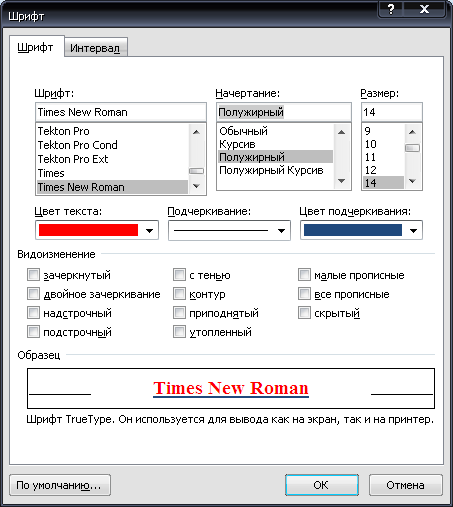Toggle скрытый checkbox

tap(304, 313)
